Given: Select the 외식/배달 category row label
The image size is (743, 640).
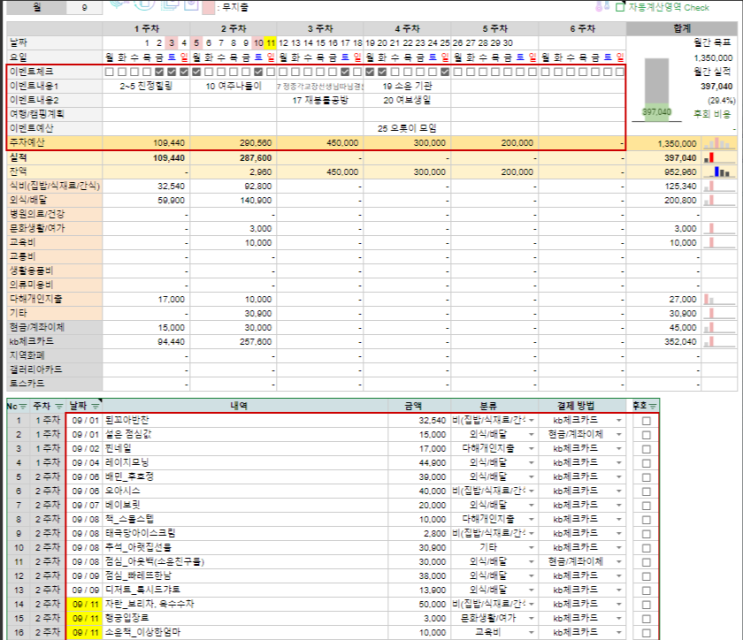Looking at the screenshot, I should pos(54,200).
